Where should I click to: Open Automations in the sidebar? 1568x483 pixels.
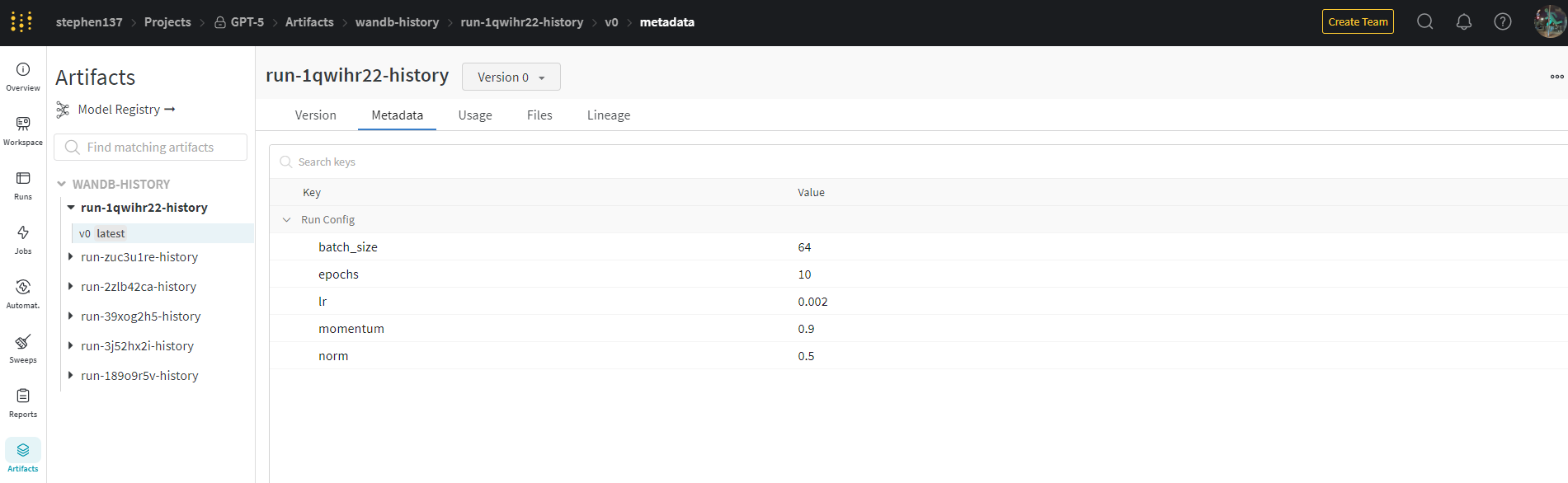click(x=23, y=293)
